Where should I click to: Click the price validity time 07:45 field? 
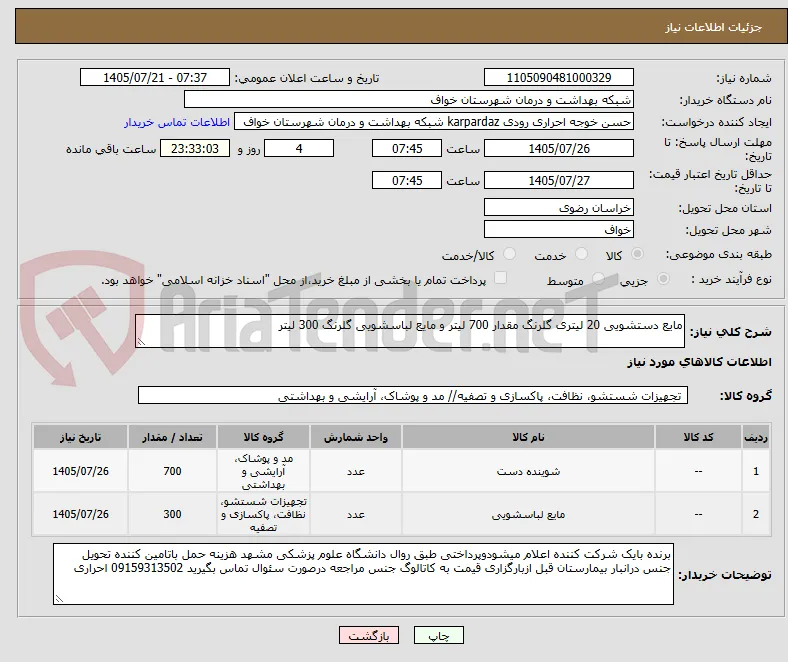tap(407, 180)
